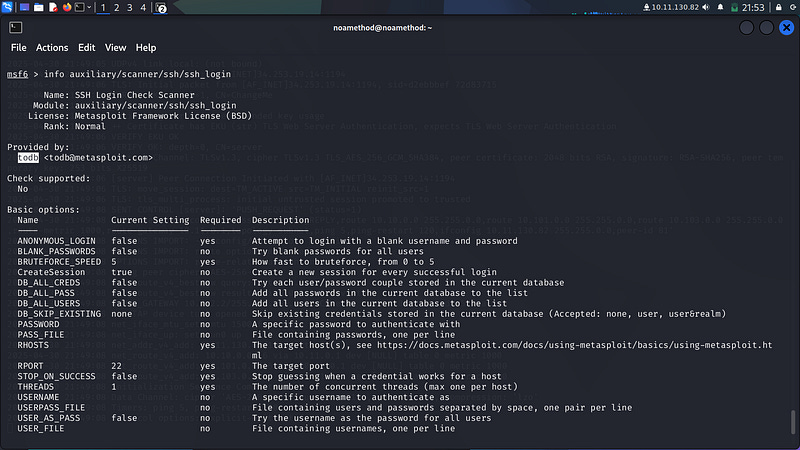Image resolution: width=800 pixels, height=450 pixels.
Task: Open the Help menu
Action: pyautogui.click(x=145, y=47)
